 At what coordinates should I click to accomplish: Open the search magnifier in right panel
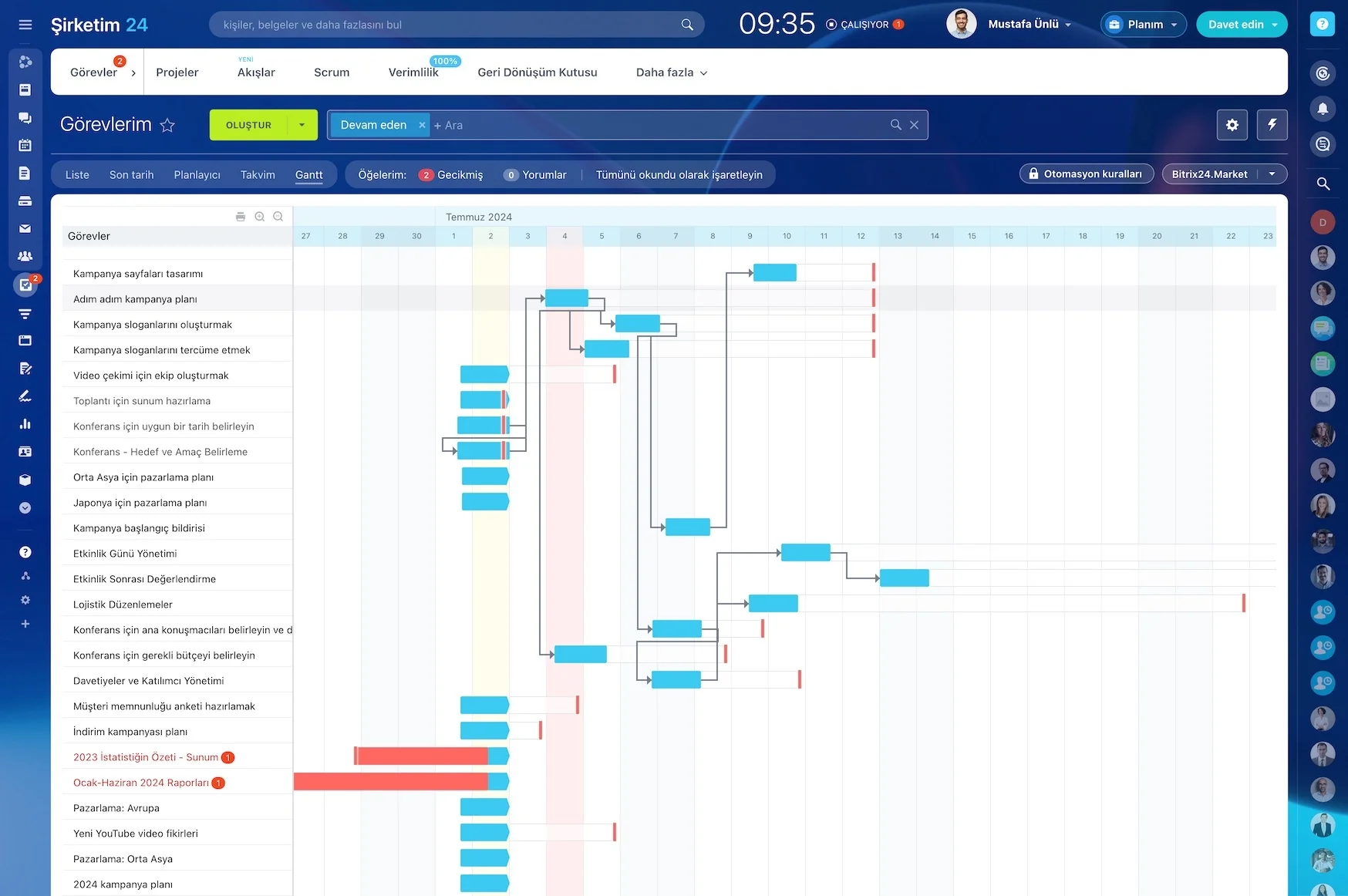(x=1323, y=184)
